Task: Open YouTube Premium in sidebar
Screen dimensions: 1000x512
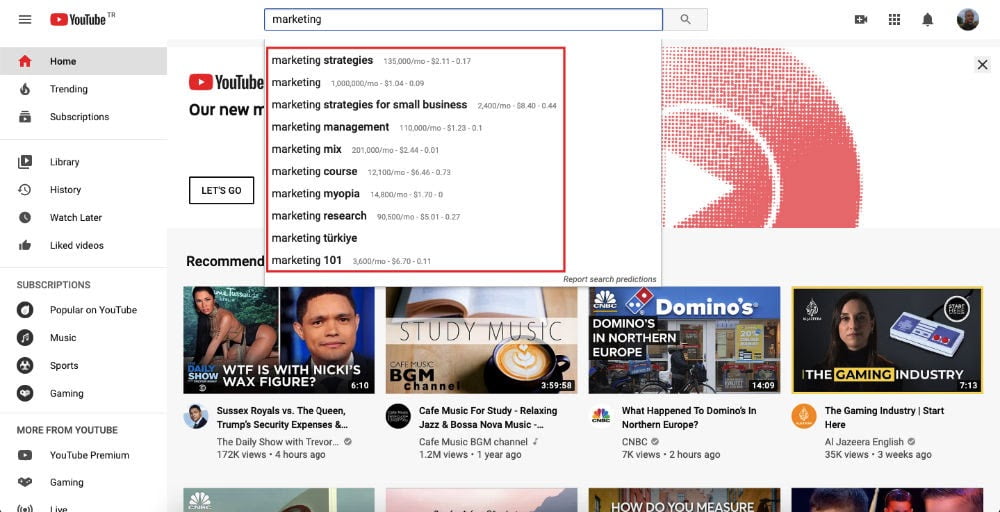Action: point(84,455)
